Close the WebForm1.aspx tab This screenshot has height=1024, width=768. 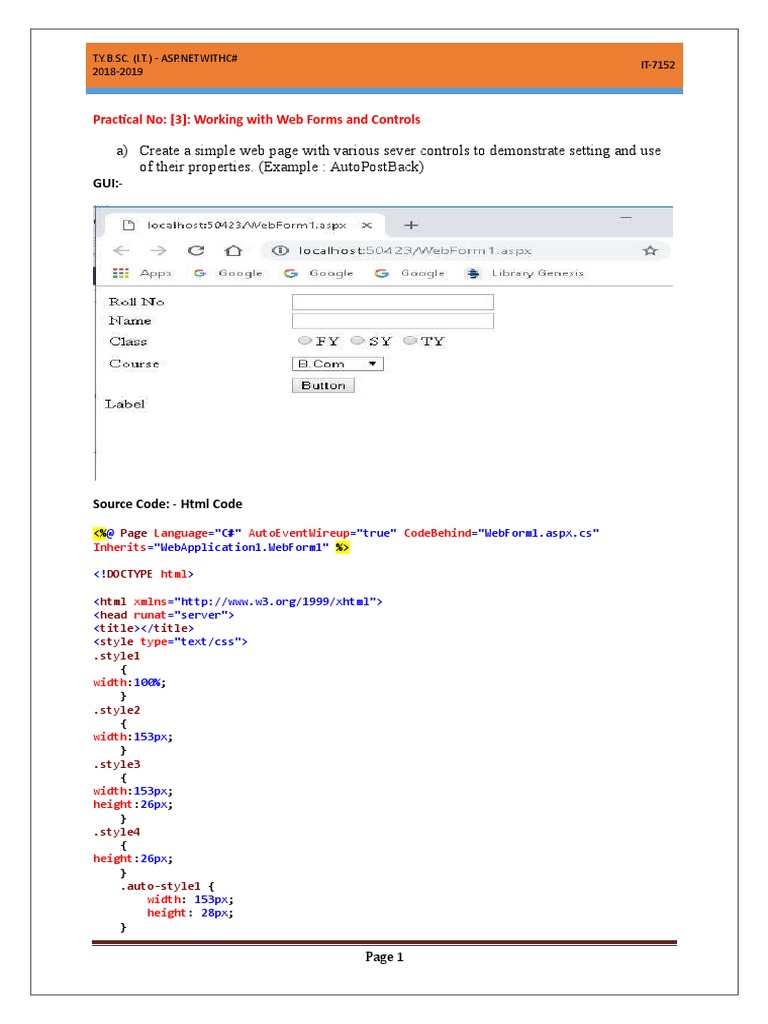coord(367,225)
